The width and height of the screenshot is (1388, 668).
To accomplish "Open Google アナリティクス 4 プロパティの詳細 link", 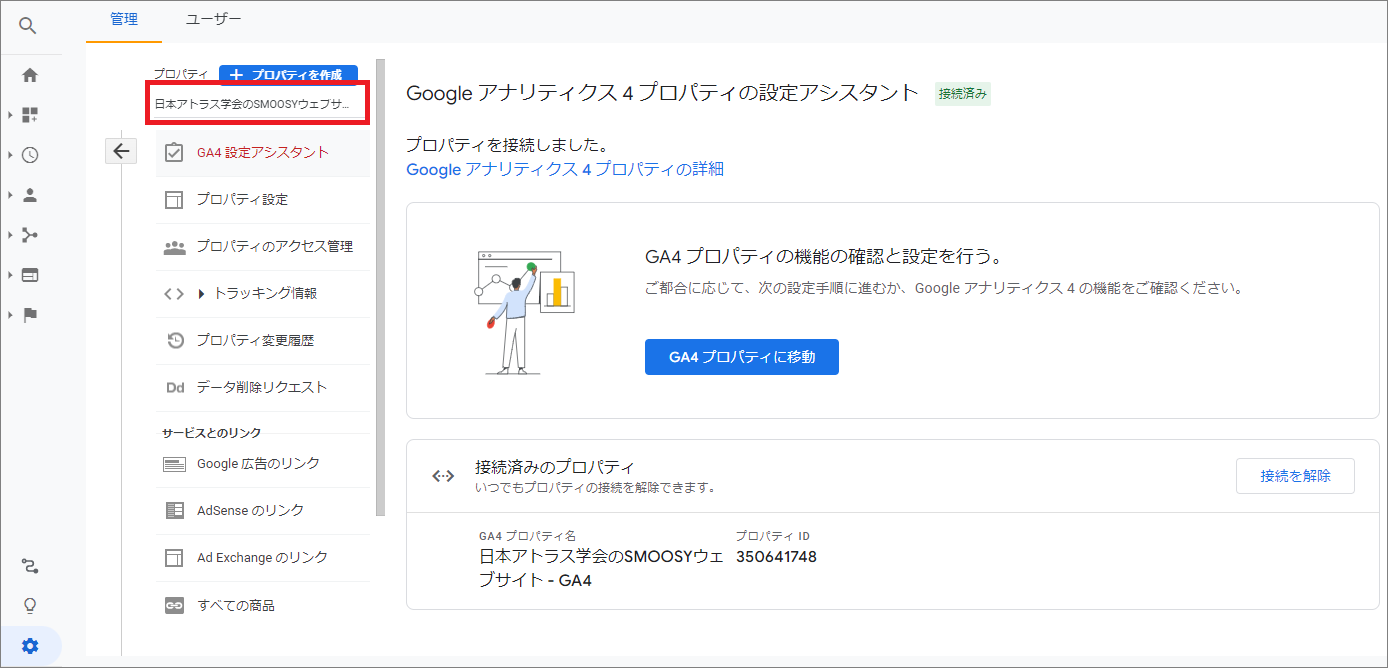I will click(x=565, y=169).
